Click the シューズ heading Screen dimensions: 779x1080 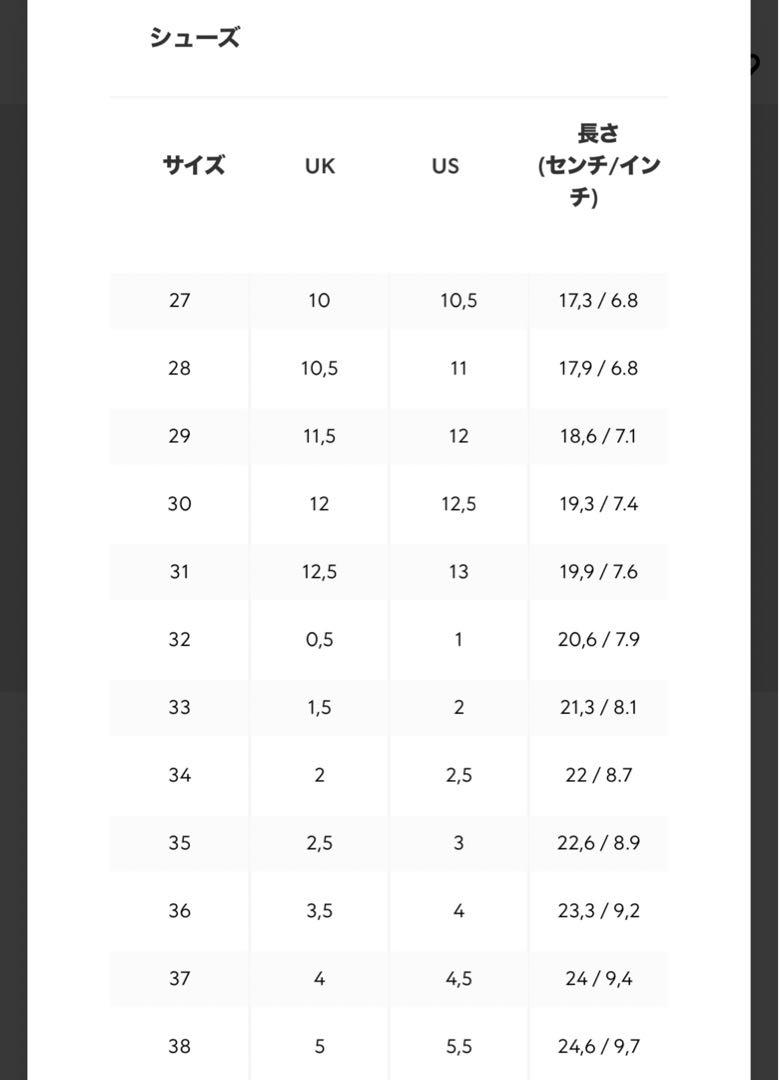click(194, 37)
